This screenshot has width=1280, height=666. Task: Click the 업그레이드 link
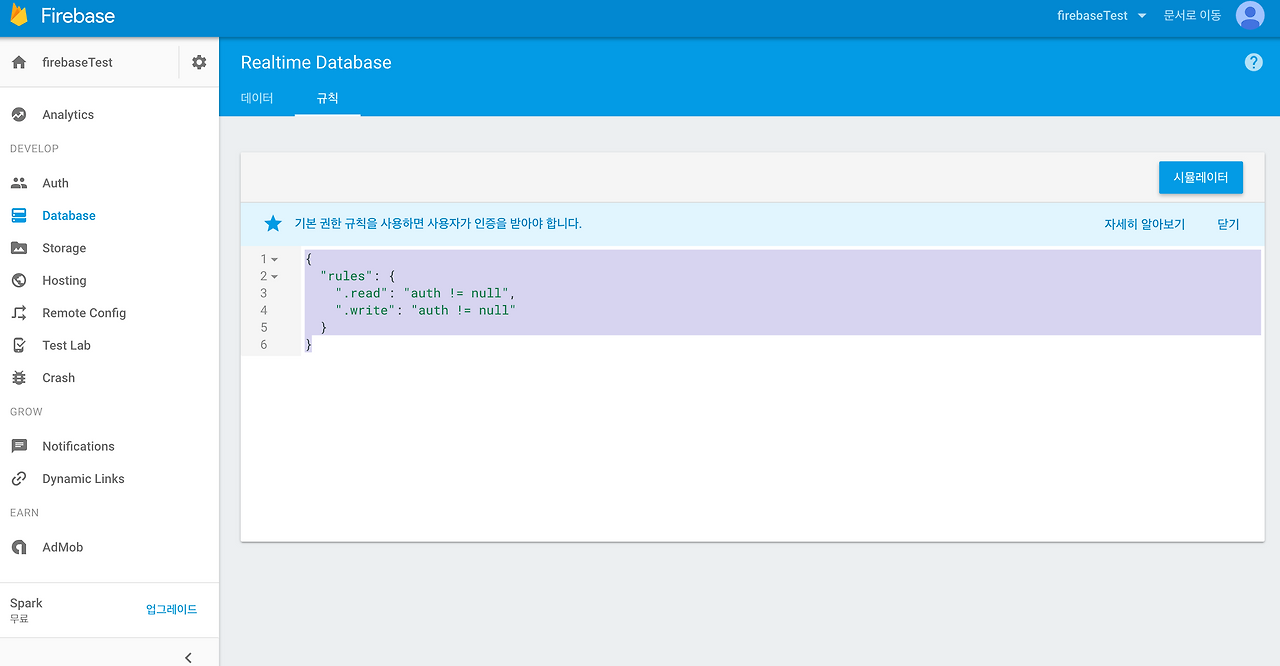pyautogui.click(x=172, y=609)
